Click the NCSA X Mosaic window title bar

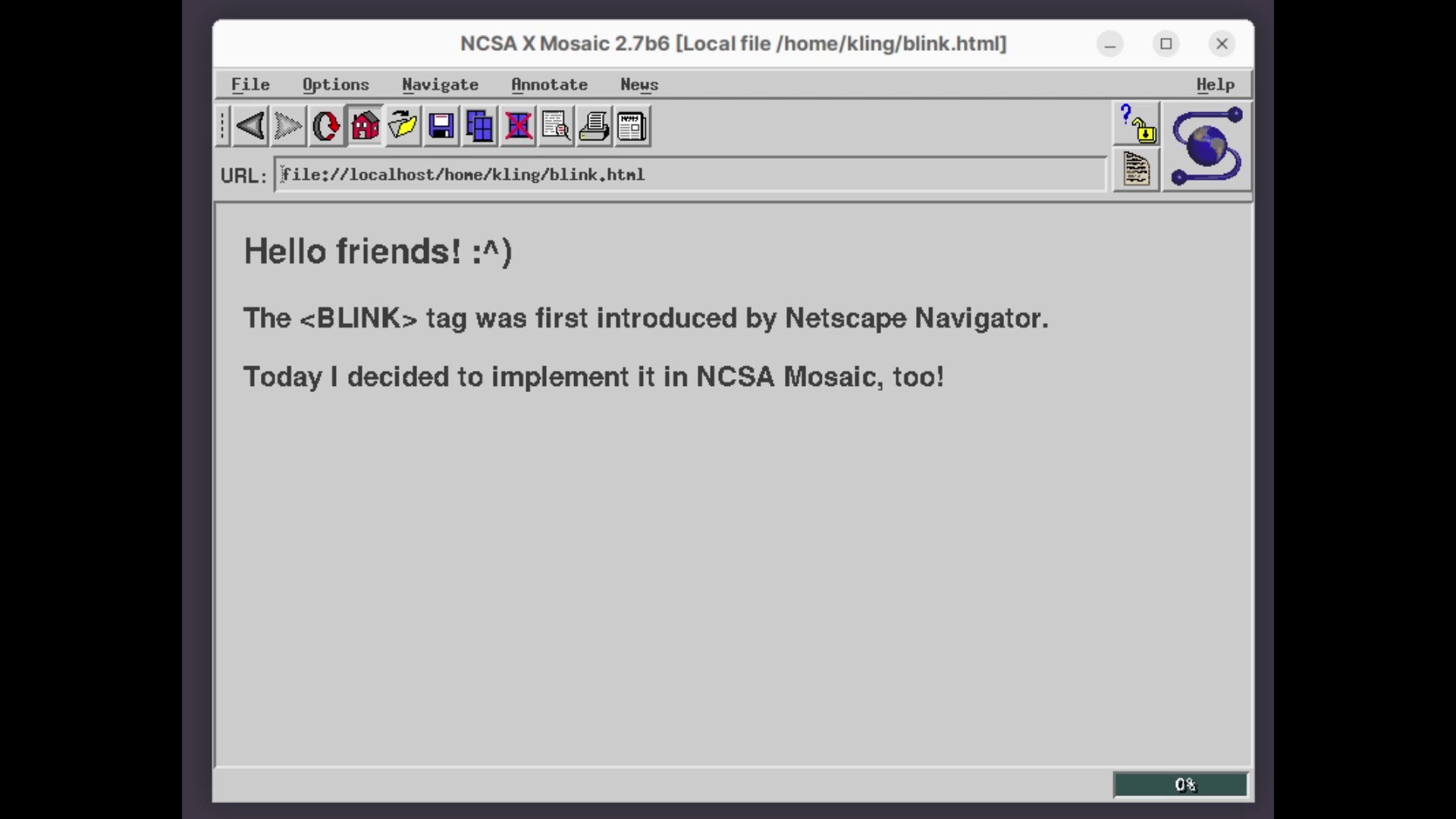[733, 43]
